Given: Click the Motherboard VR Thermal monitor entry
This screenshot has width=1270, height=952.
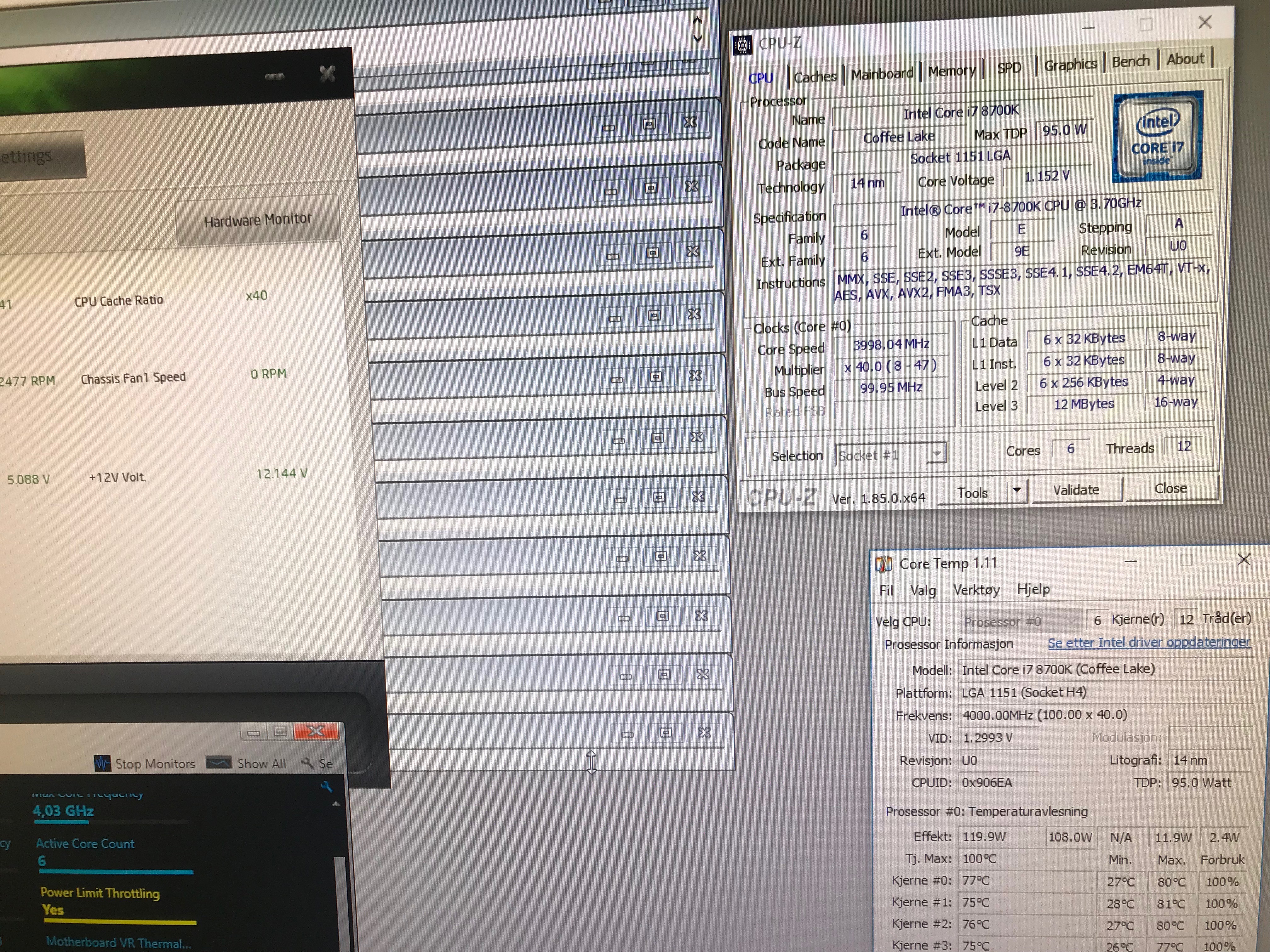Looking at the screenshot, I should (118, 943).
